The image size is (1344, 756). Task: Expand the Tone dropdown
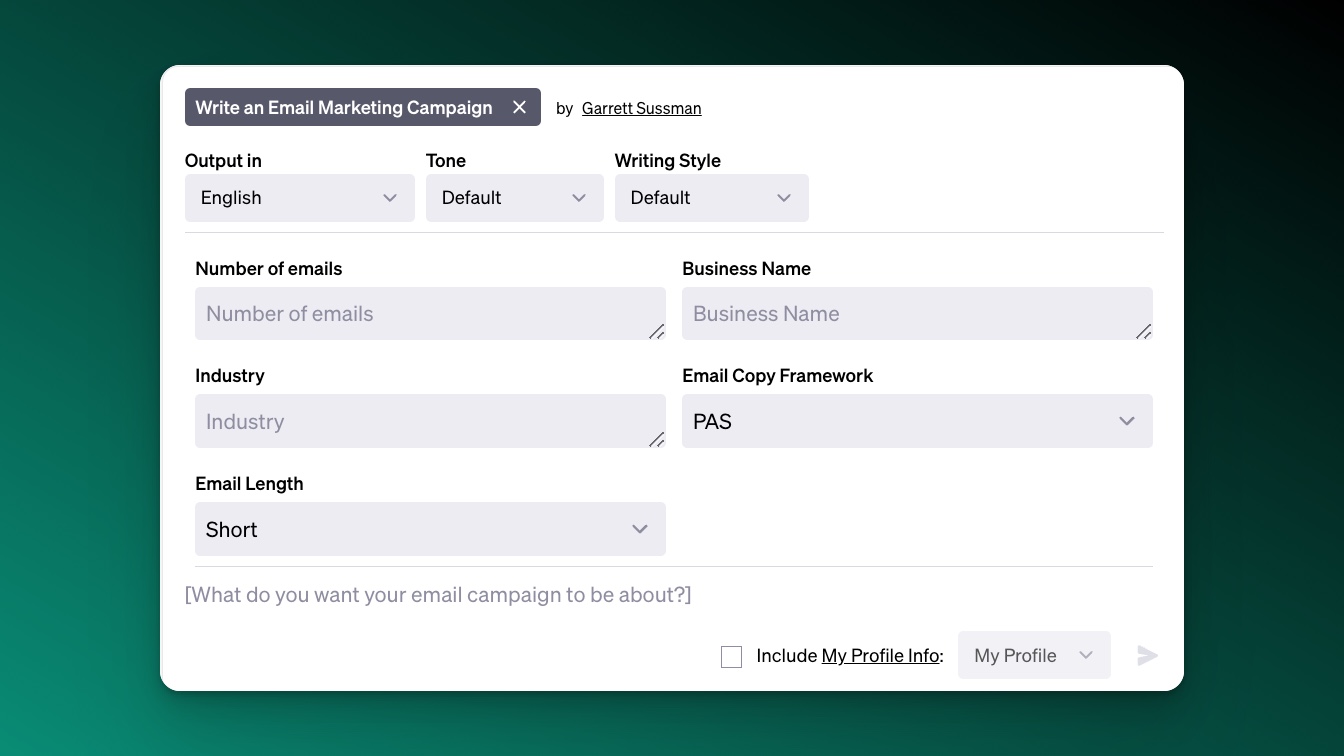pyautogui.click(x=514, y=198)
